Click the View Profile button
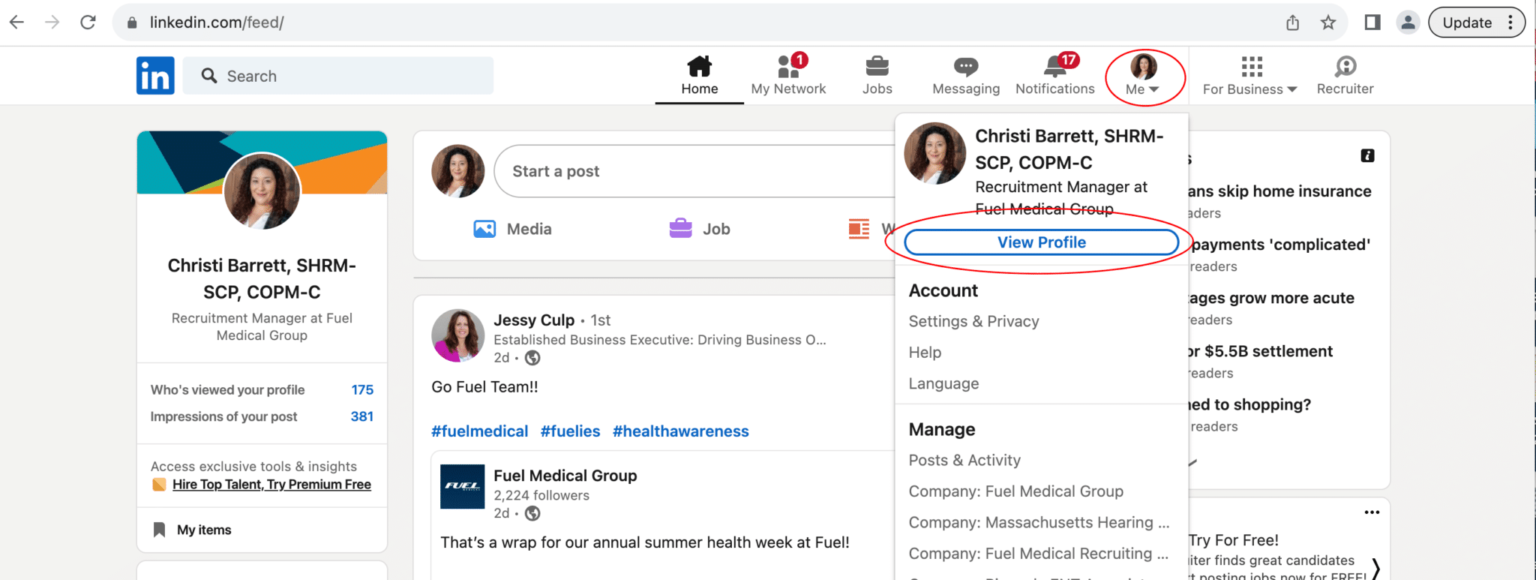Screen dimensions: 1536x580 tap(1041, 242)
